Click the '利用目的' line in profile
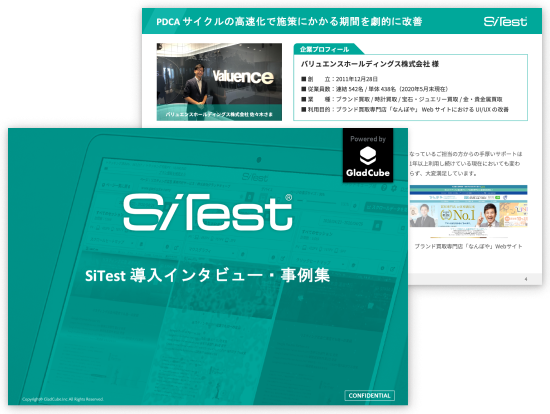 405,109
